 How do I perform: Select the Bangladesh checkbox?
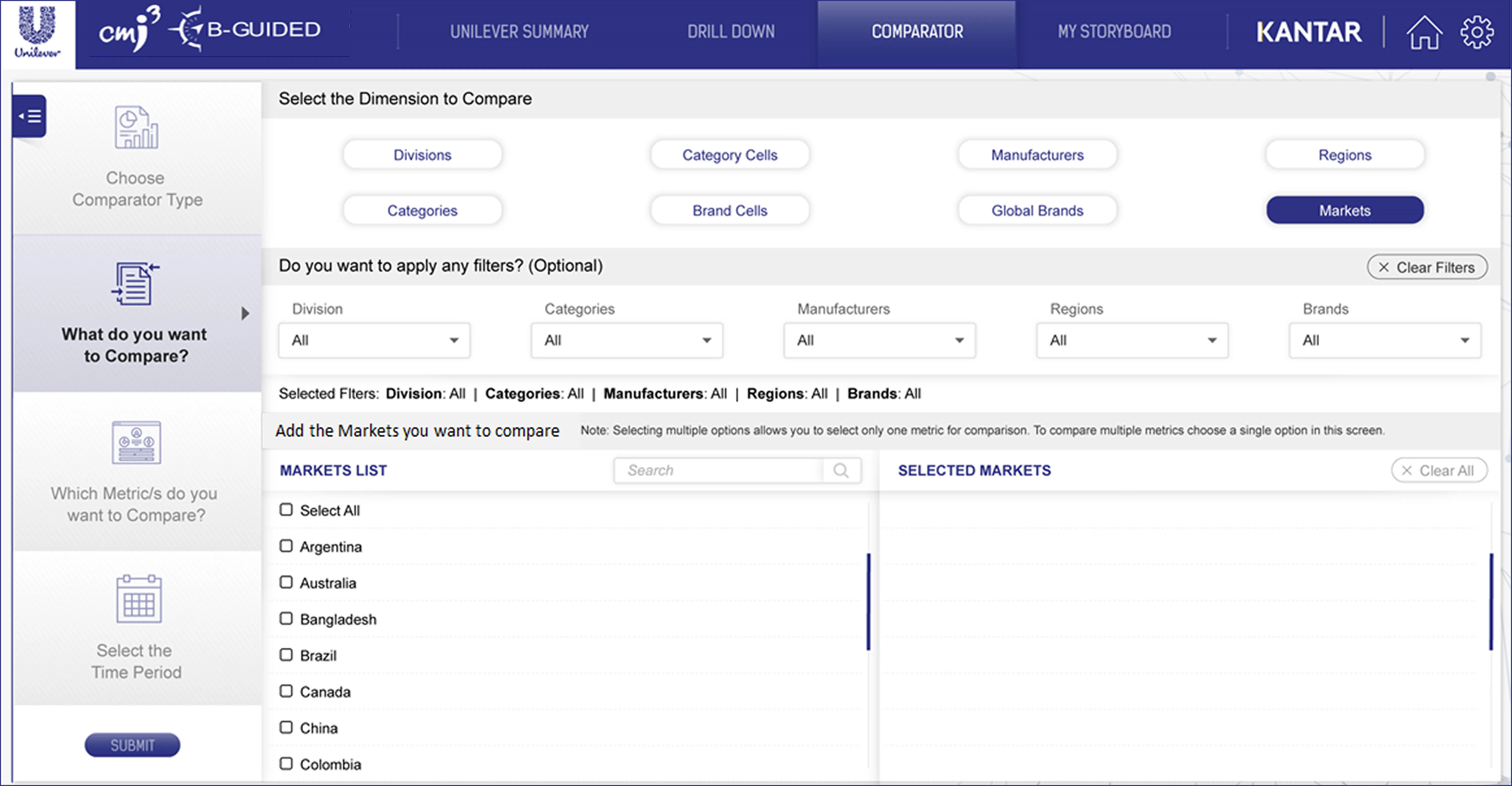pos(286,619)
